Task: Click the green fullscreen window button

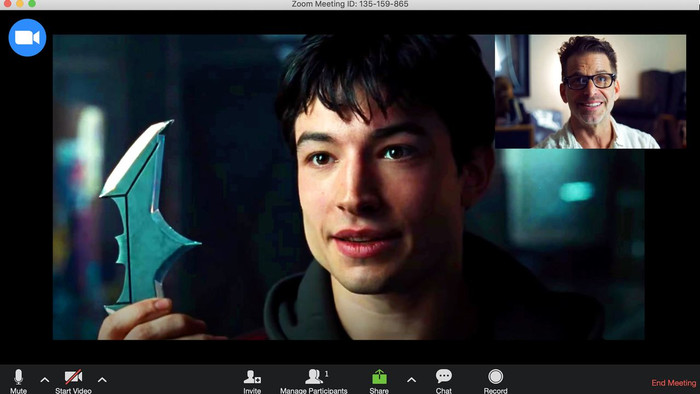Action: pos(32,3)
